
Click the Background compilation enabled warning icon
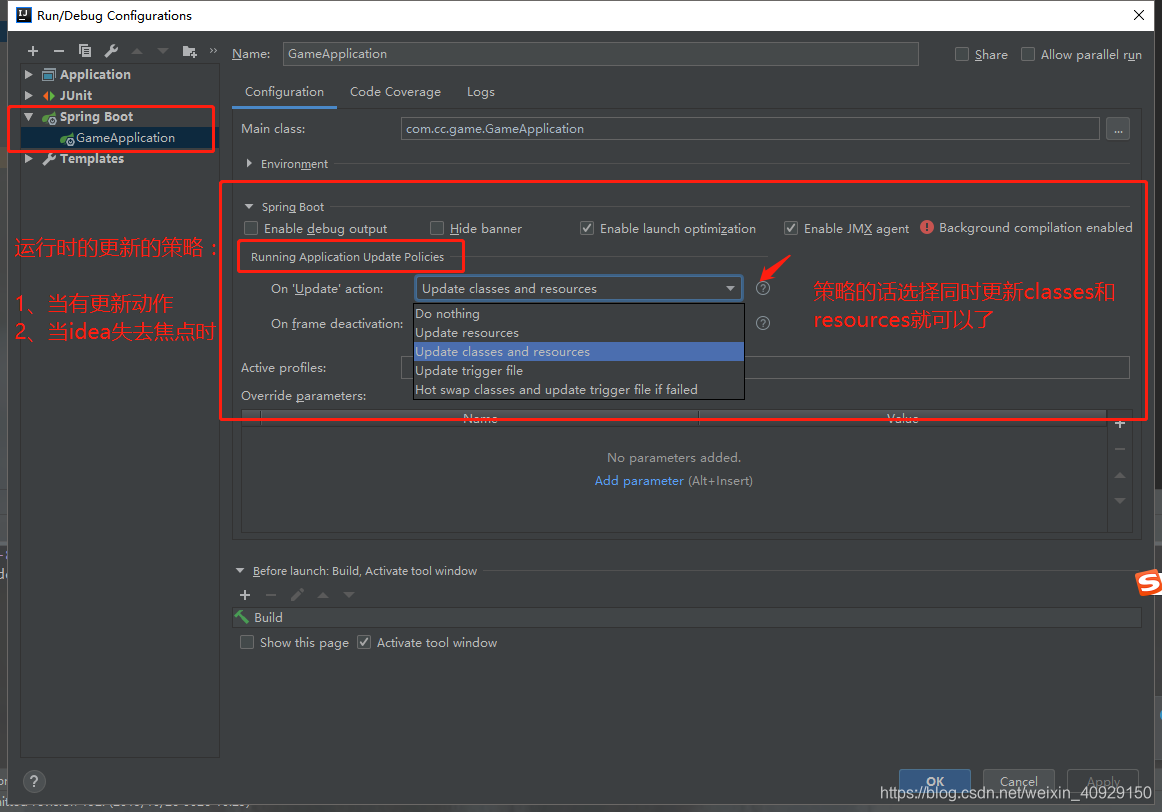[x=928, y=227]
